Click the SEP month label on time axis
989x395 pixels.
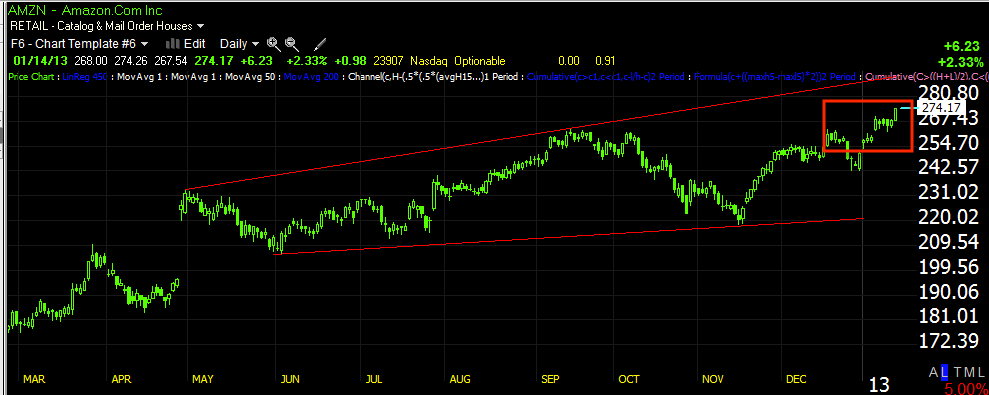(x=551, y=379)
